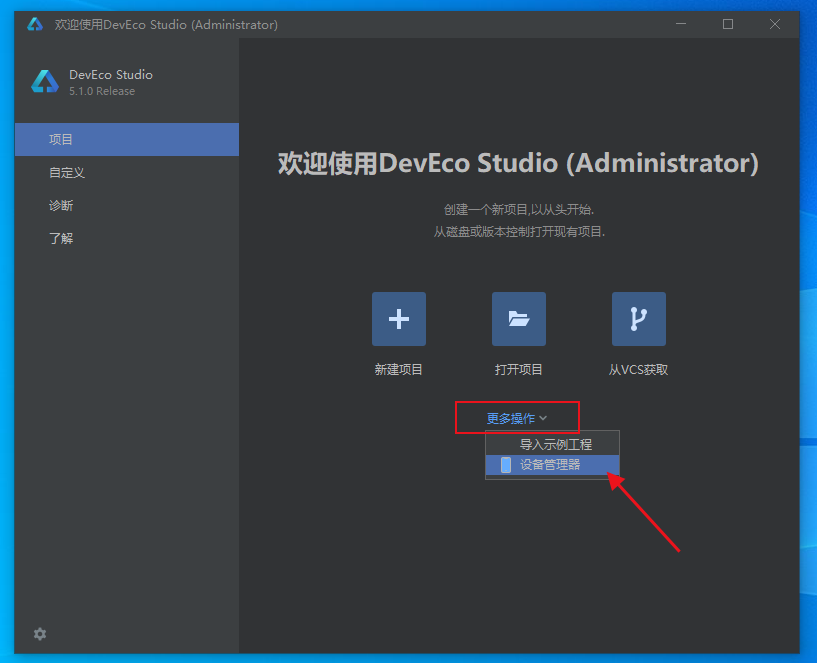Click the DevEco Studio logo in sidebar
The height and width of the screenshot is (663, 817).
click(x=45, y=82)
